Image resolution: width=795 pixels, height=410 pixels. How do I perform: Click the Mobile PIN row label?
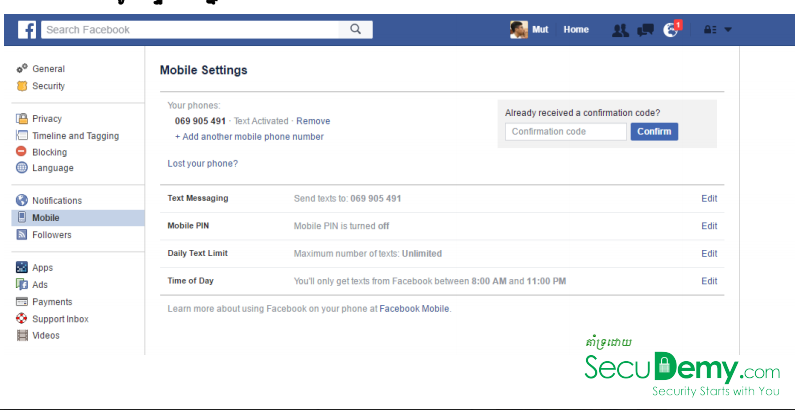coord(188,226)
